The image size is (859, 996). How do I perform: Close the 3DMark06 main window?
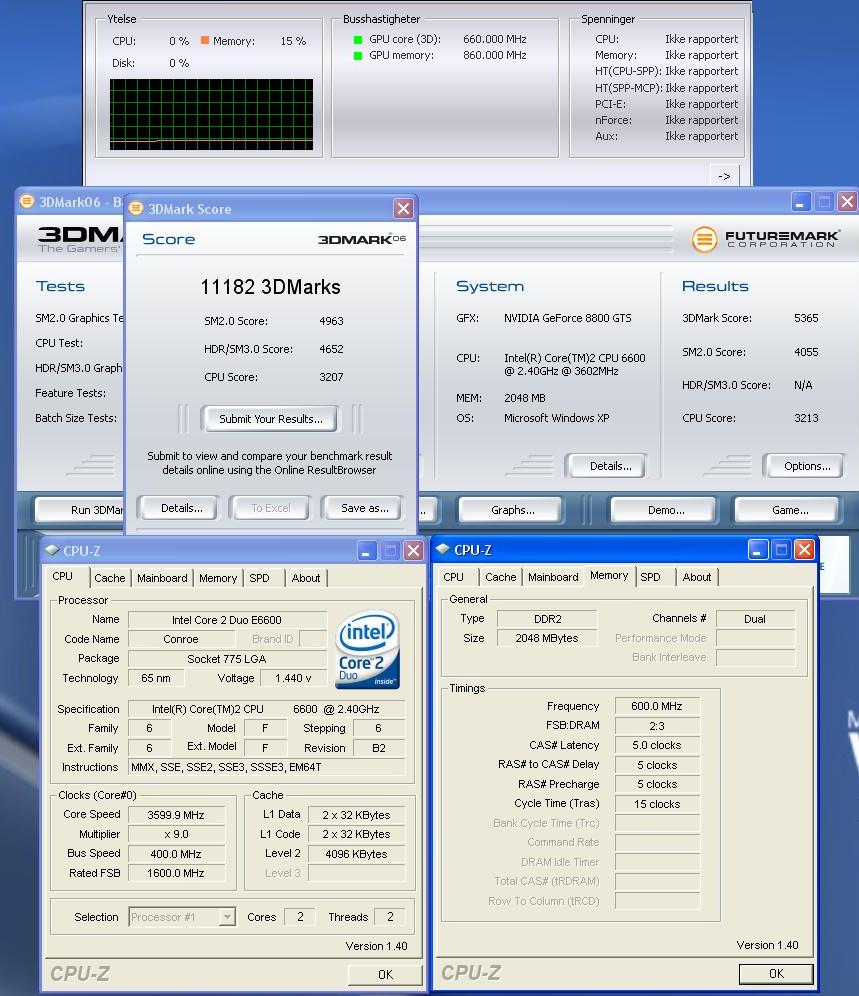click(x=847, y=202)
